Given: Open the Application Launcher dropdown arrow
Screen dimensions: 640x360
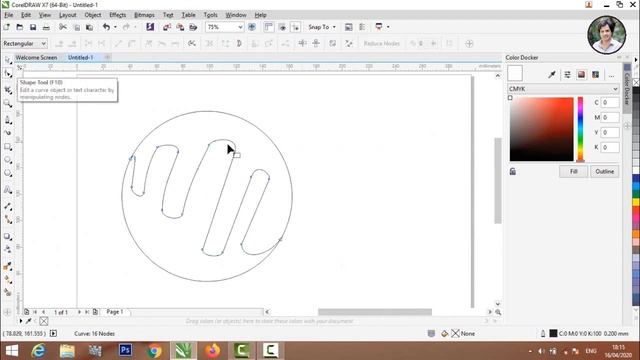Looking at the screenshot, I should (388, 27).
